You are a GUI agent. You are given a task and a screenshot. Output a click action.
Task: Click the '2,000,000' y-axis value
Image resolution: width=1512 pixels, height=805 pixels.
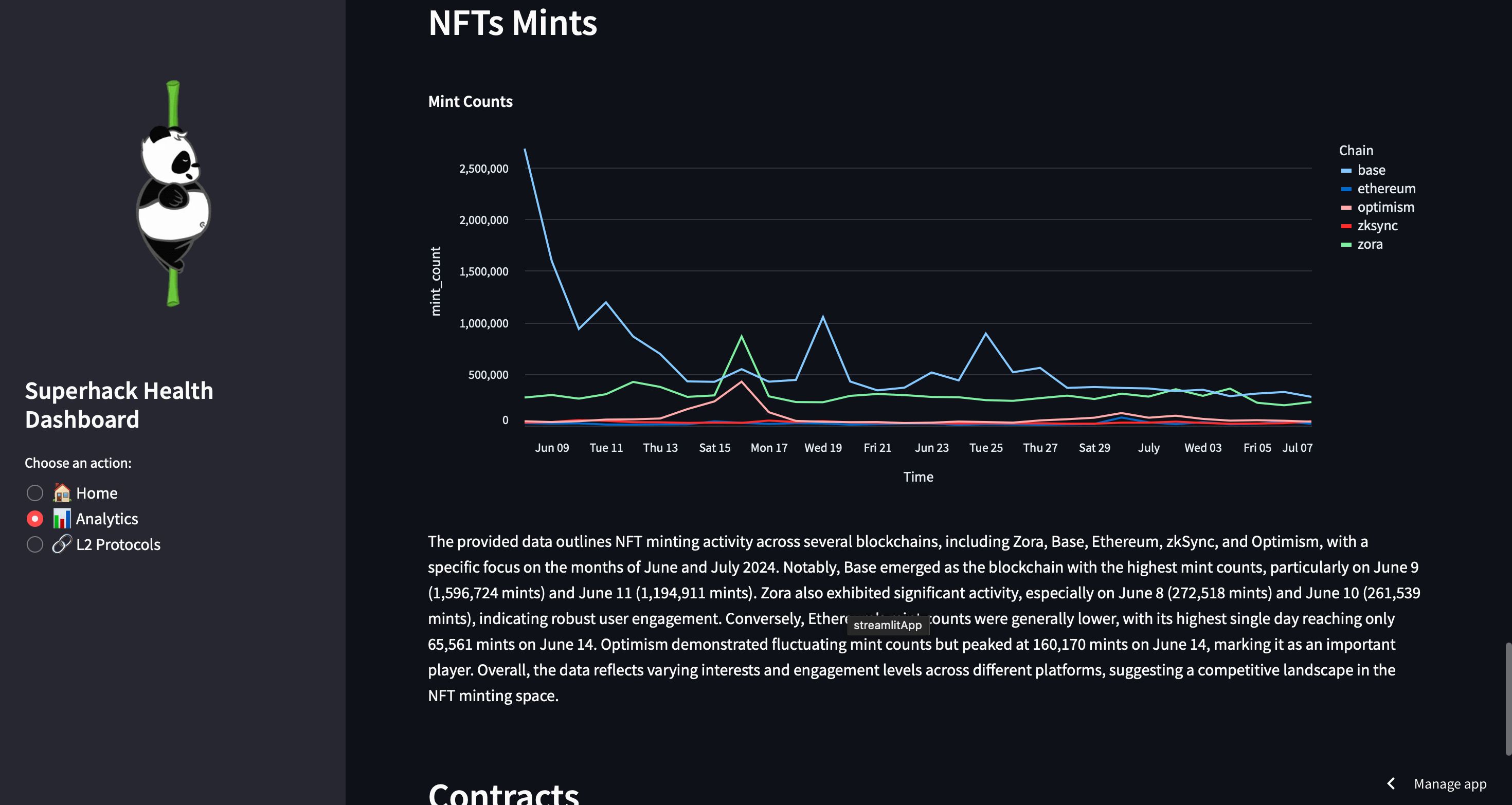[483, 220]
